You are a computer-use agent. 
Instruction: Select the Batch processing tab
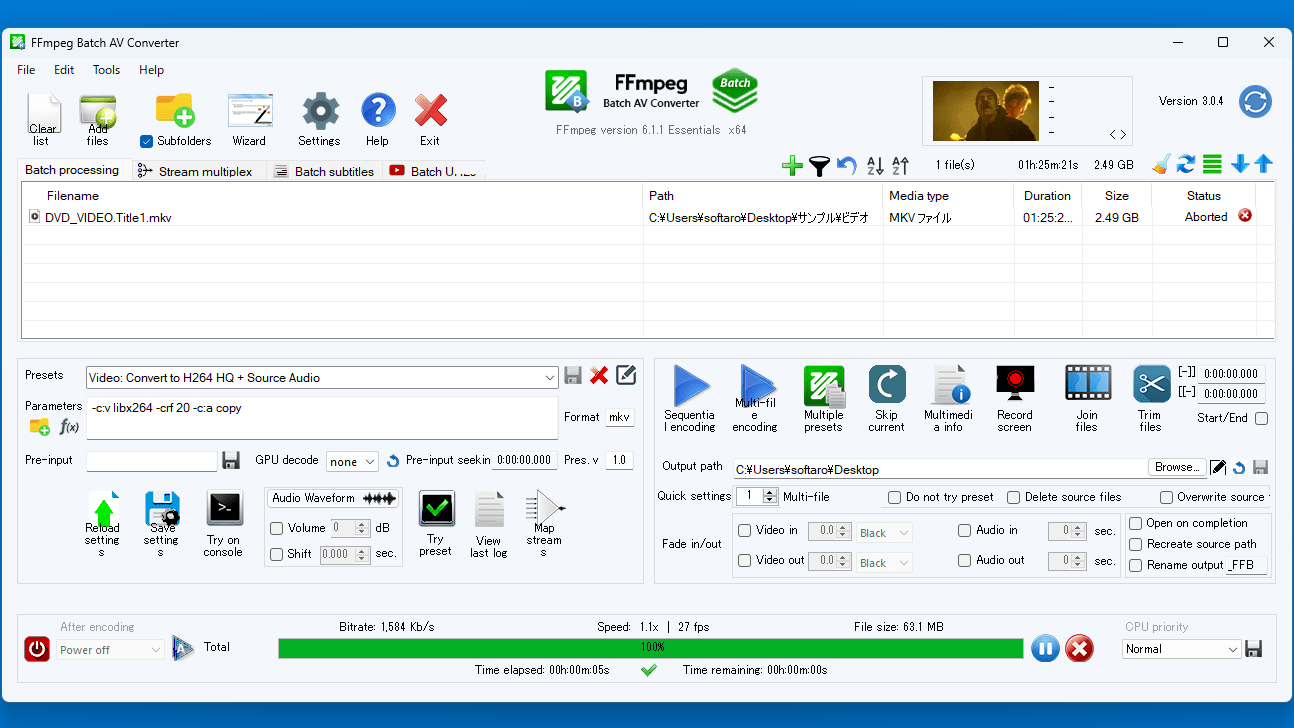coord(73,170)
